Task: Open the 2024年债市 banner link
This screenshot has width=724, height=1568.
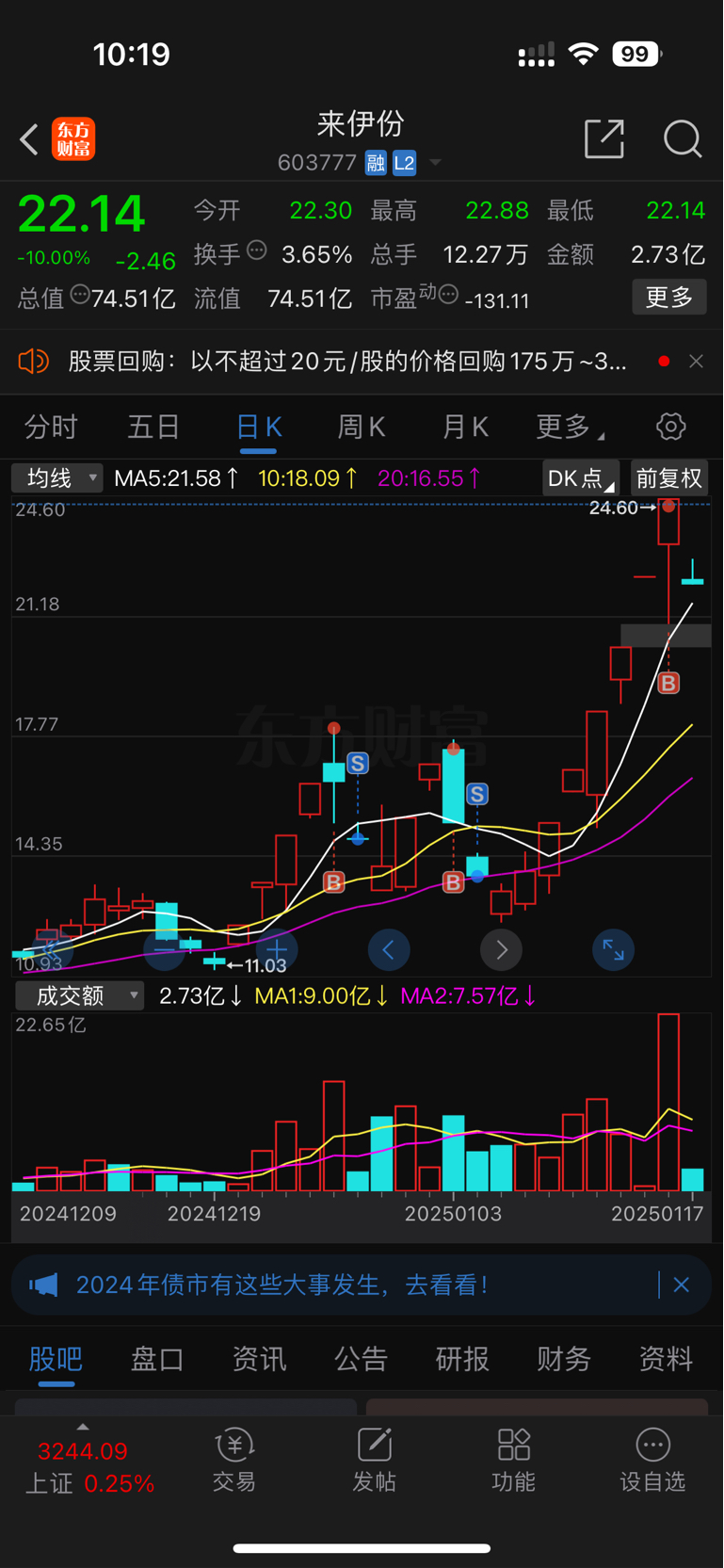Action: [282, 1285]
